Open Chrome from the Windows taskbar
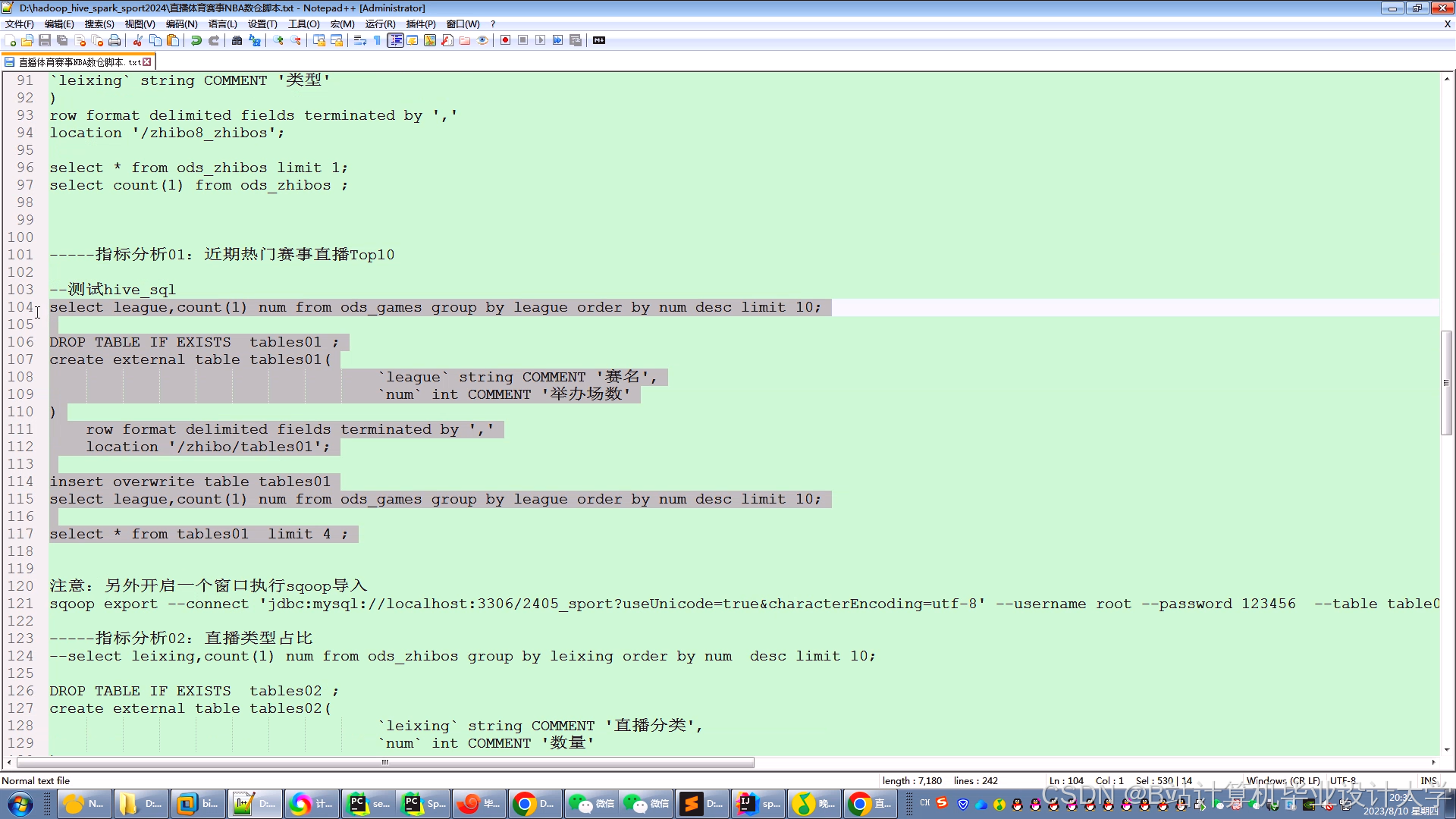The image size is (1456, 819). tap(534, 804)
